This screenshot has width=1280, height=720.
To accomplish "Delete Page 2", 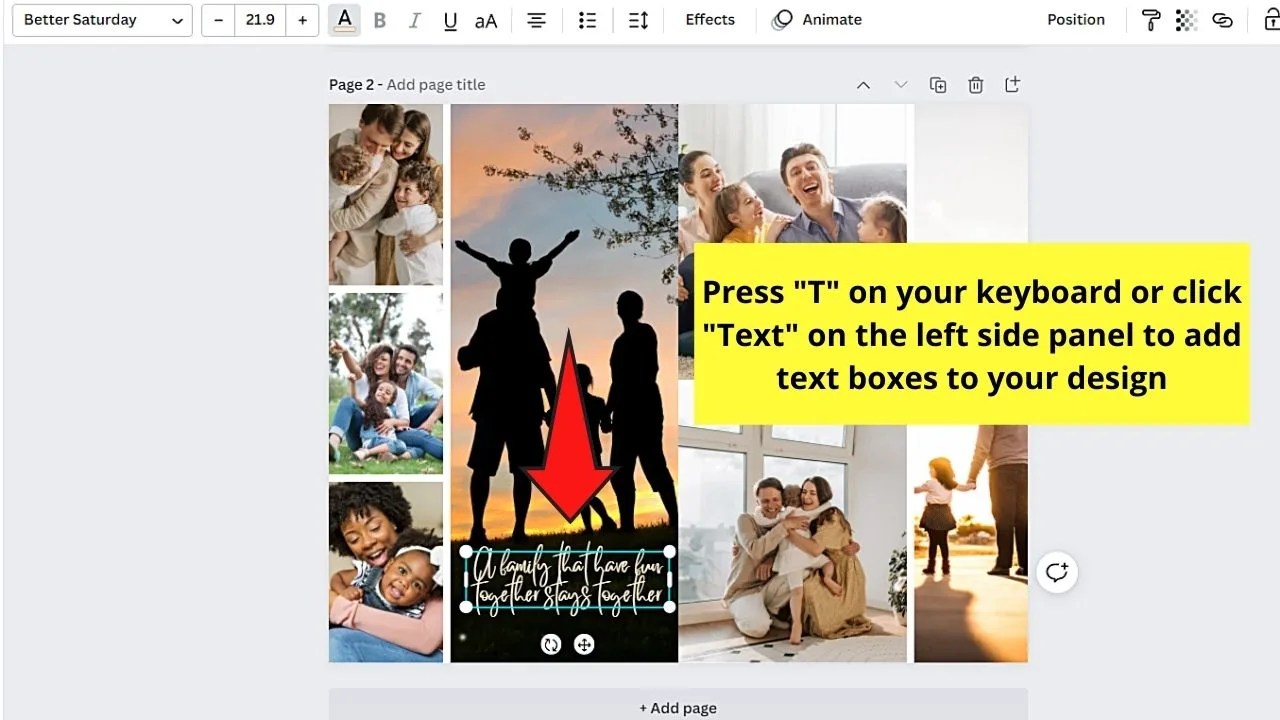I will [x=975, y=84].
